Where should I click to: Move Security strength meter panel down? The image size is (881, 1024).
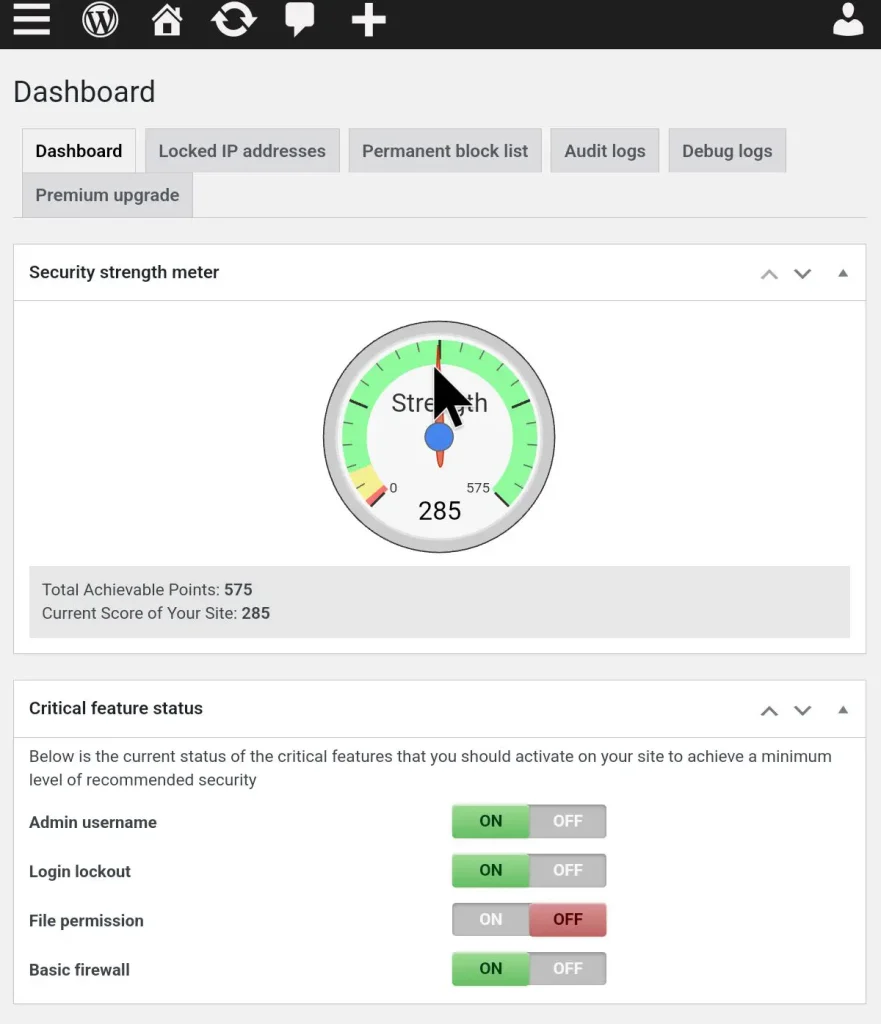802,274
